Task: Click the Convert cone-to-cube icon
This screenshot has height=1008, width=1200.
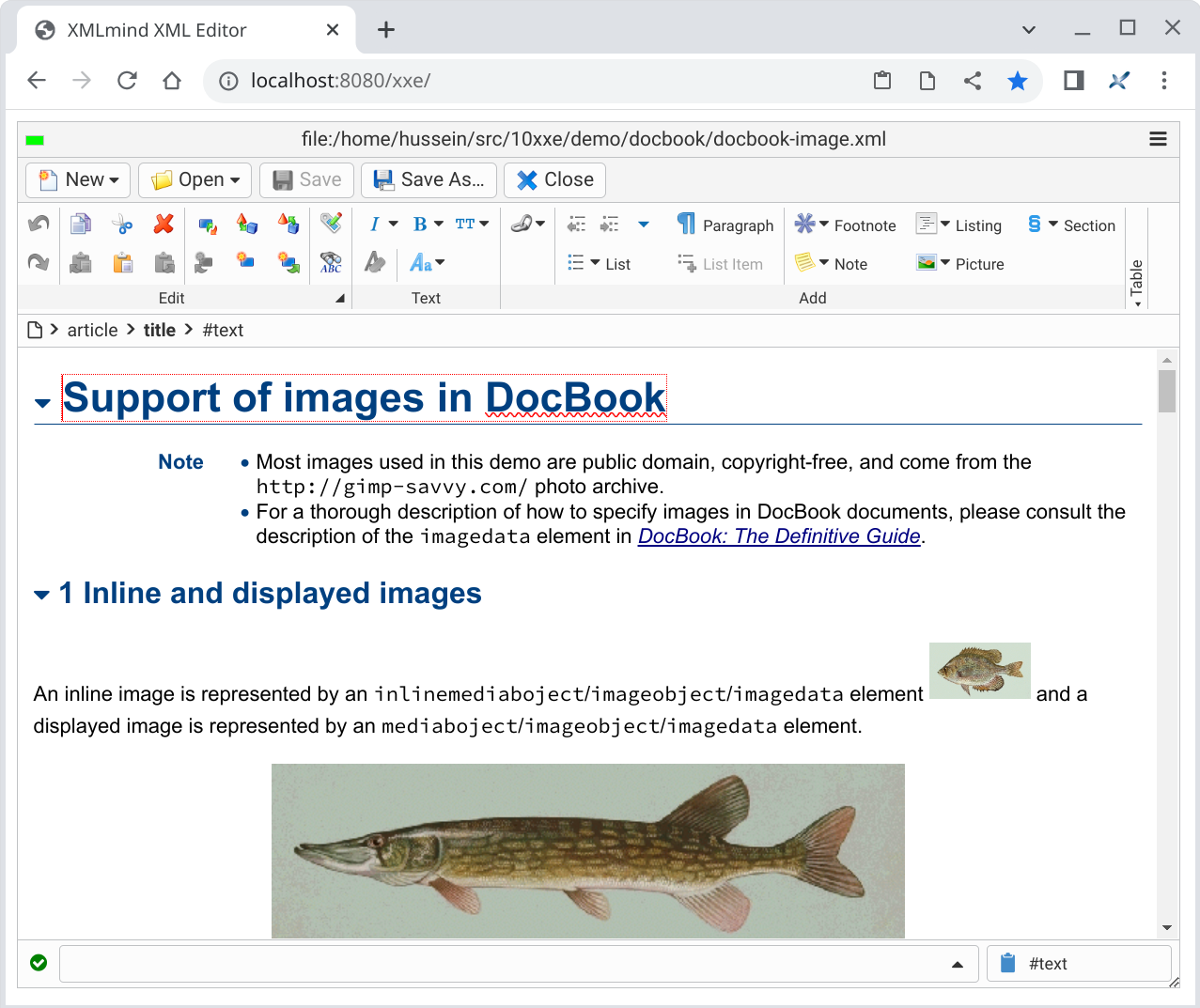Action: [247, 224]
